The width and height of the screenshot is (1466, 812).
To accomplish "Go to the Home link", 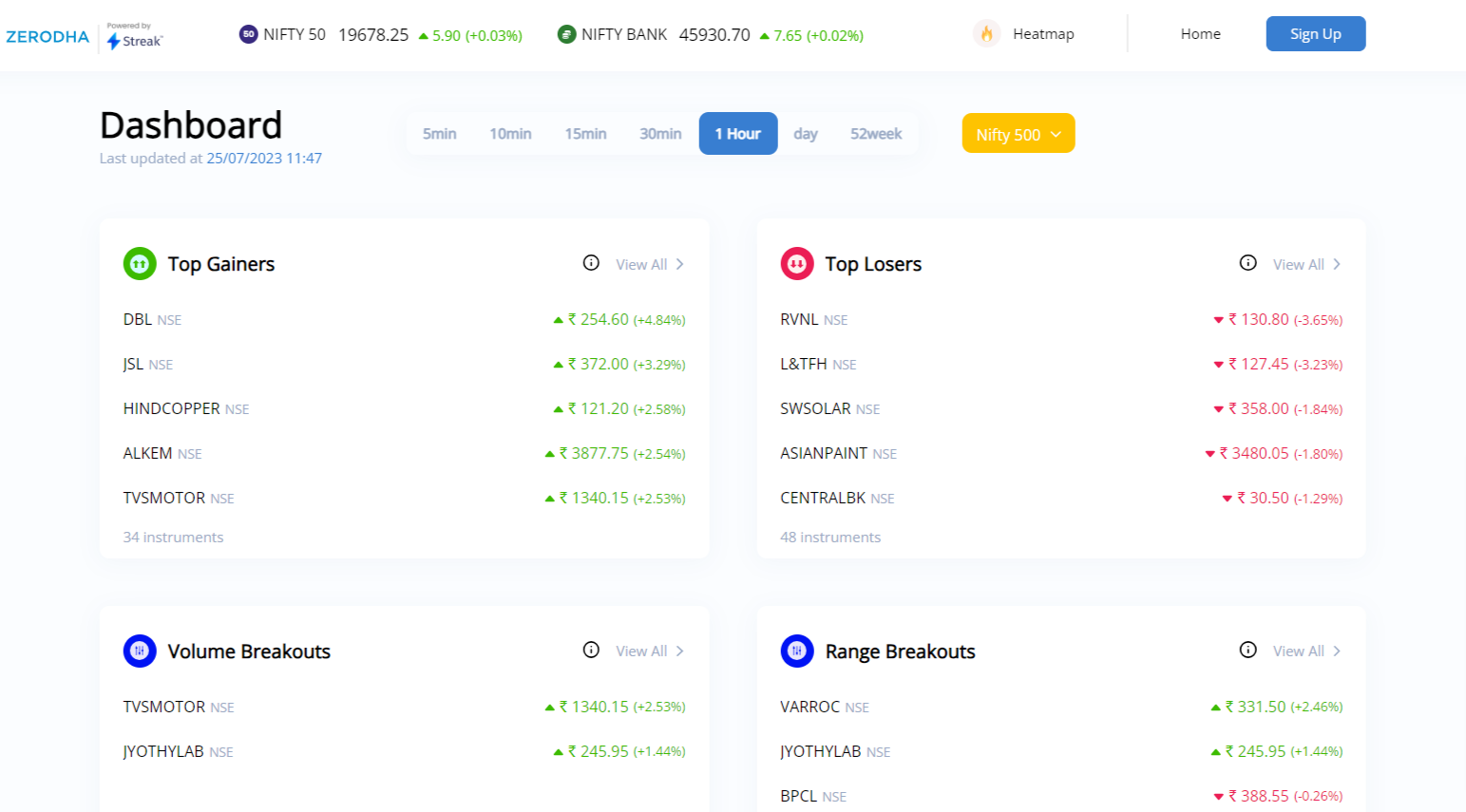I will tap(1201, 34).
